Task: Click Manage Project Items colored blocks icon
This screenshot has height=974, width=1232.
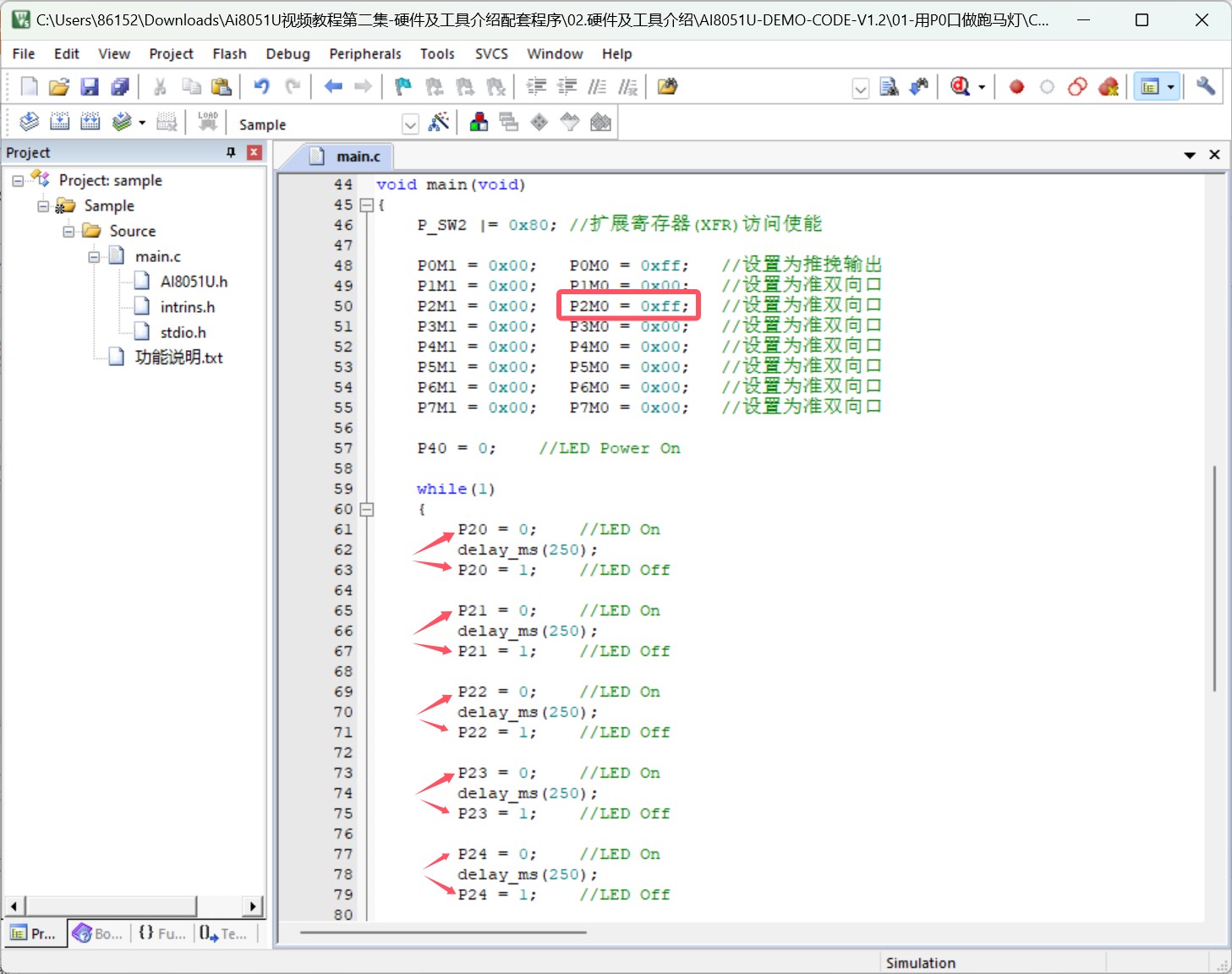Action: coord(479,123)
